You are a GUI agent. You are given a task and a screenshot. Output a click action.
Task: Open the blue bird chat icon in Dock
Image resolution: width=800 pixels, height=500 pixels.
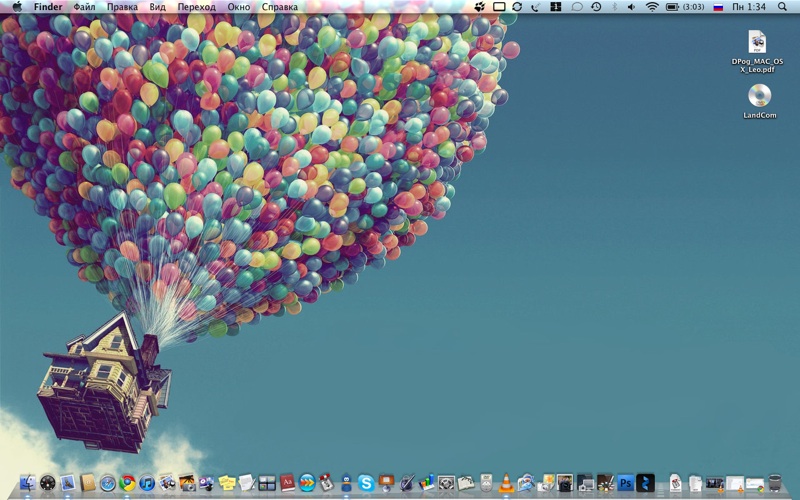click(x=346, y=483)
